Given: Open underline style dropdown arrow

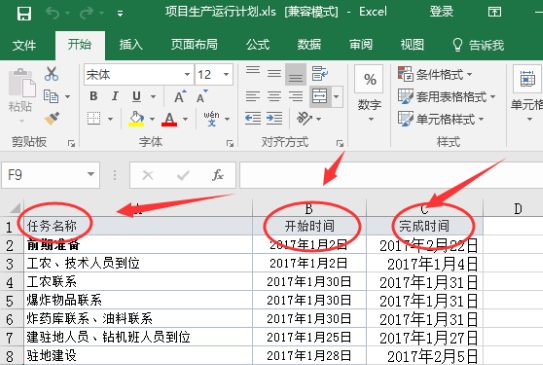Looking at the screenshot, I should point(153,97).
